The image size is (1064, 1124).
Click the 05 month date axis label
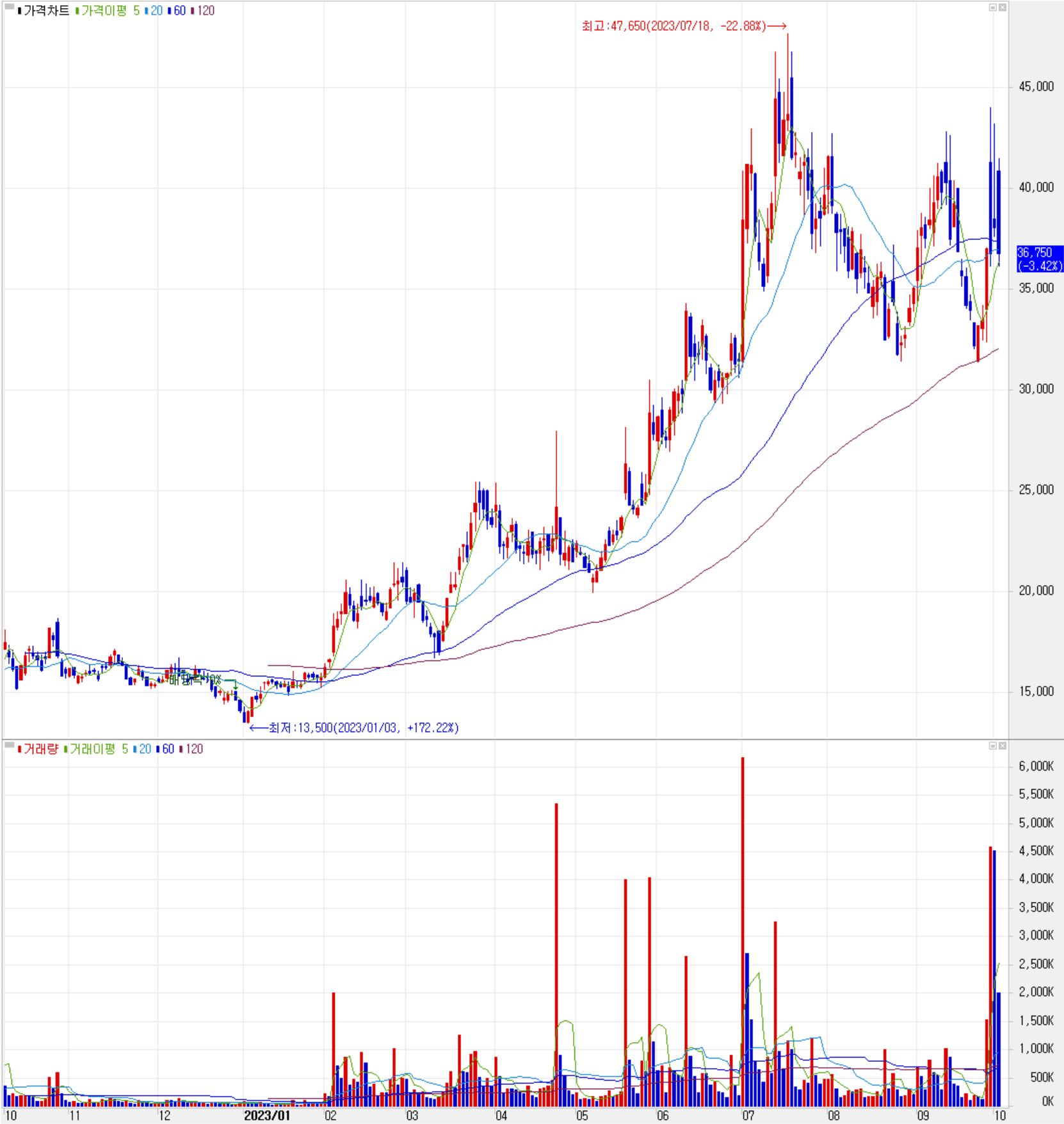point(582,1116)
